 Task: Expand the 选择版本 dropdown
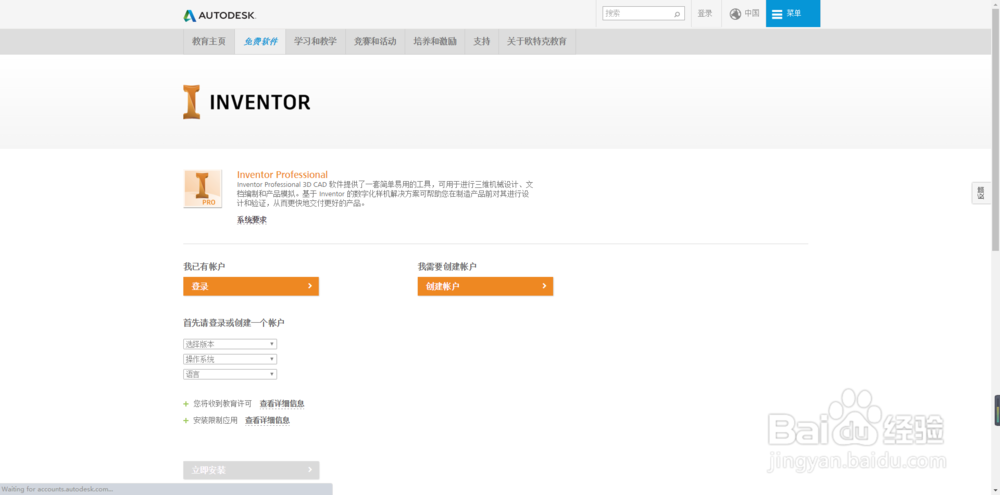coord(230,344)
